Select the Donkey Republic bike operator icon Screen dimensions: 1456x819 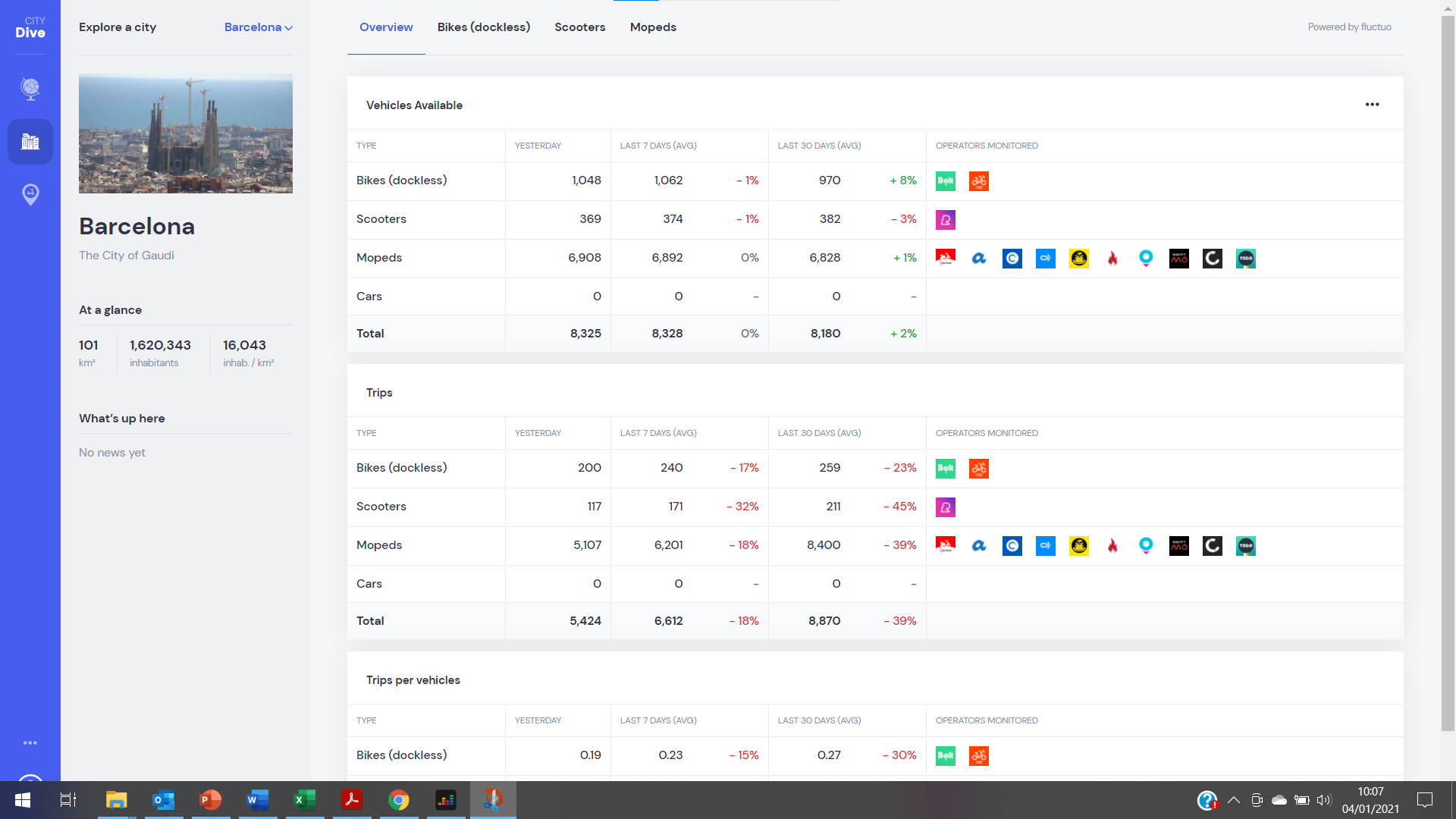(979, 181)
